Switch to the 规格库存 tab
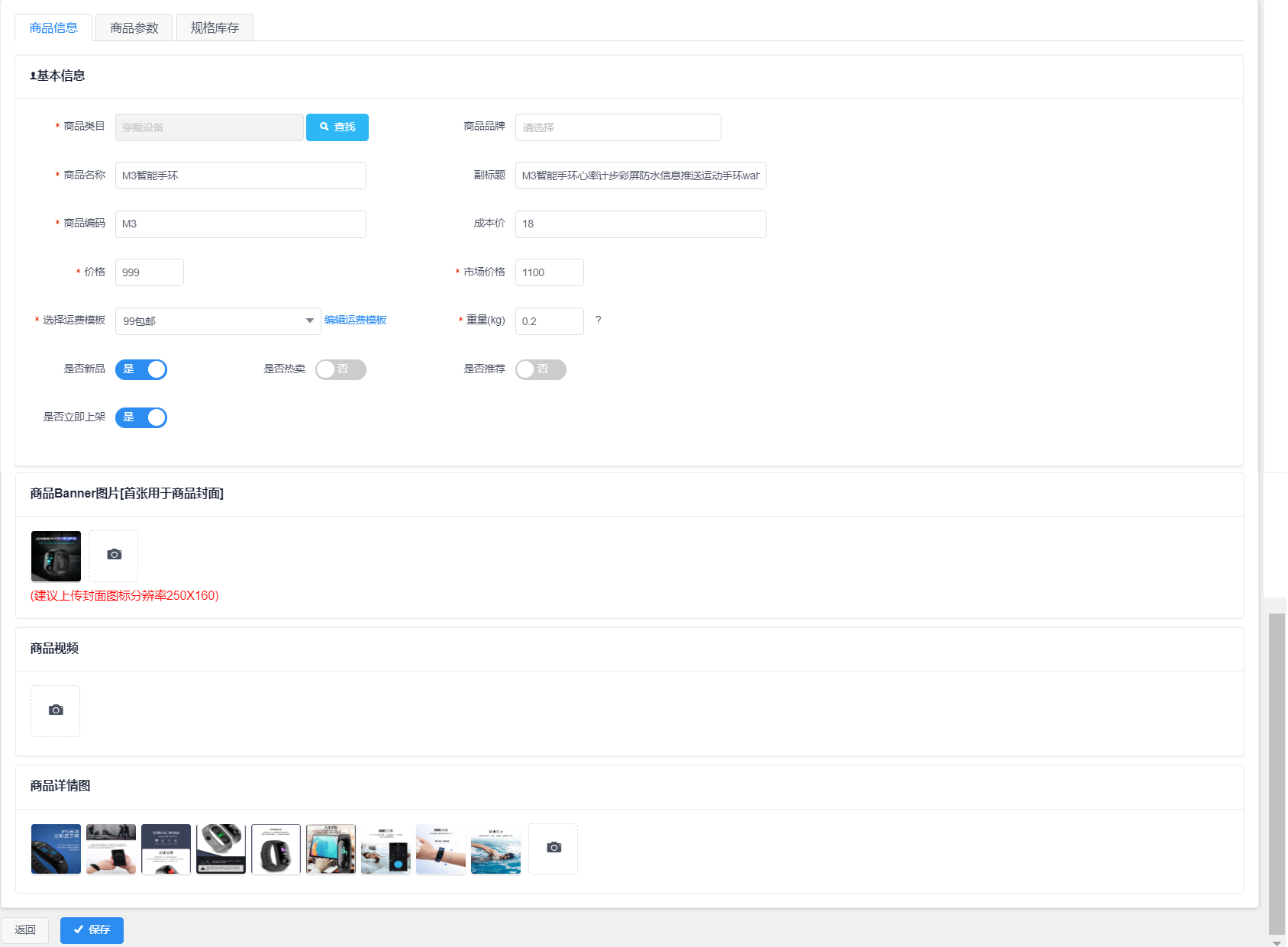1288x947 pixels. click(x=215, y=28)
